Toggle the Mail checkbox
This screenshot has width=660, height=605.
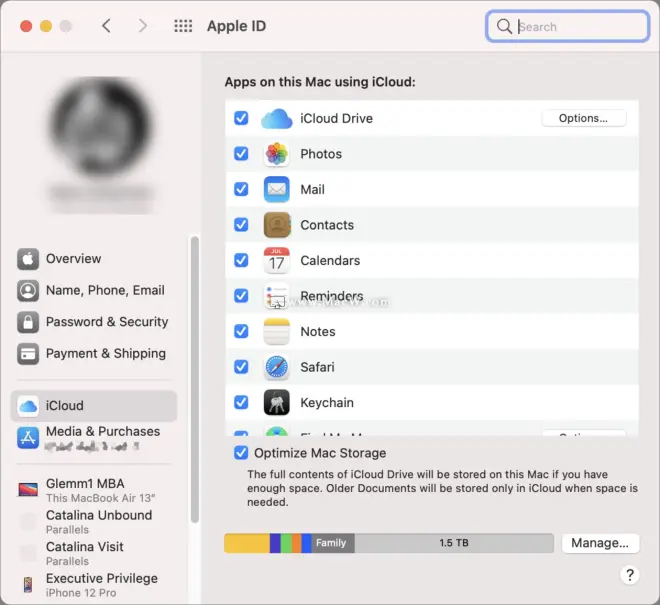241,189
